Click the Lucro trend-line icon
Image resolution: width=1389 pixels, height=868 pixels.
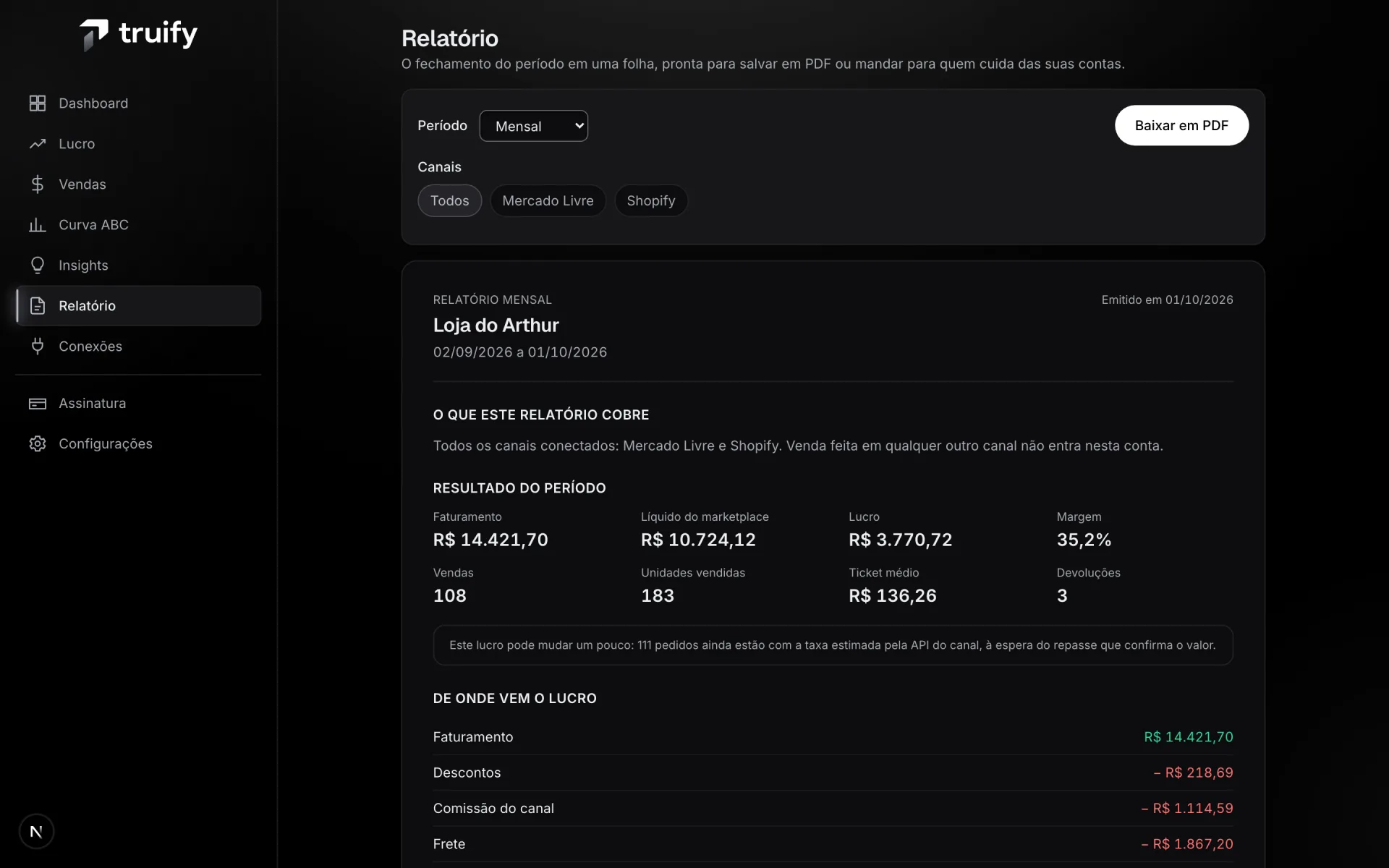[x=38, y=144]
